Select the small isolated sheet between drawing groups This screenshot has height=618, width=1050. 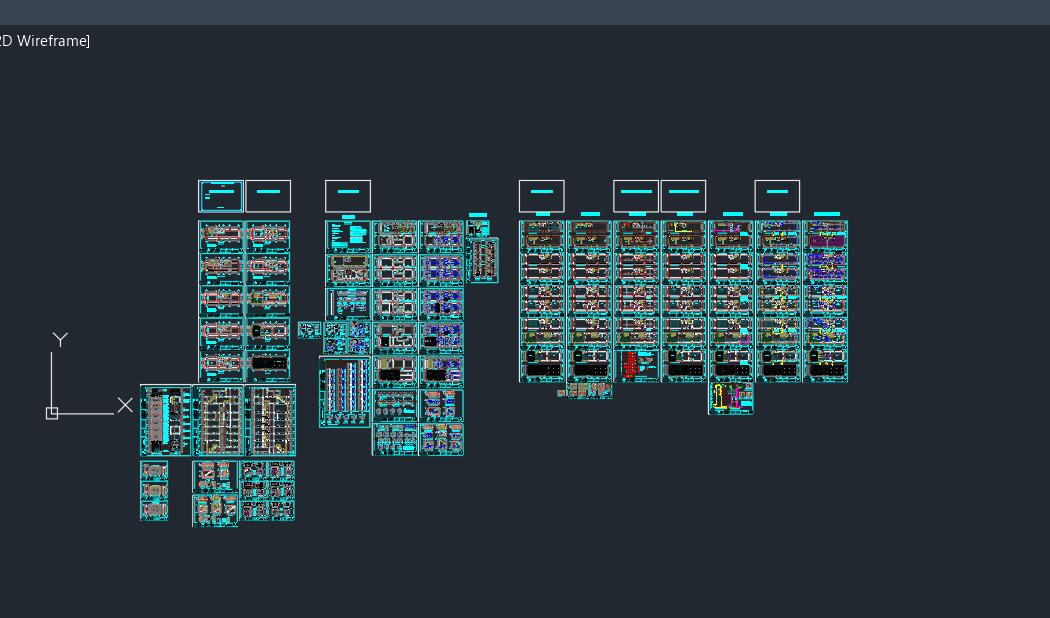309,330
